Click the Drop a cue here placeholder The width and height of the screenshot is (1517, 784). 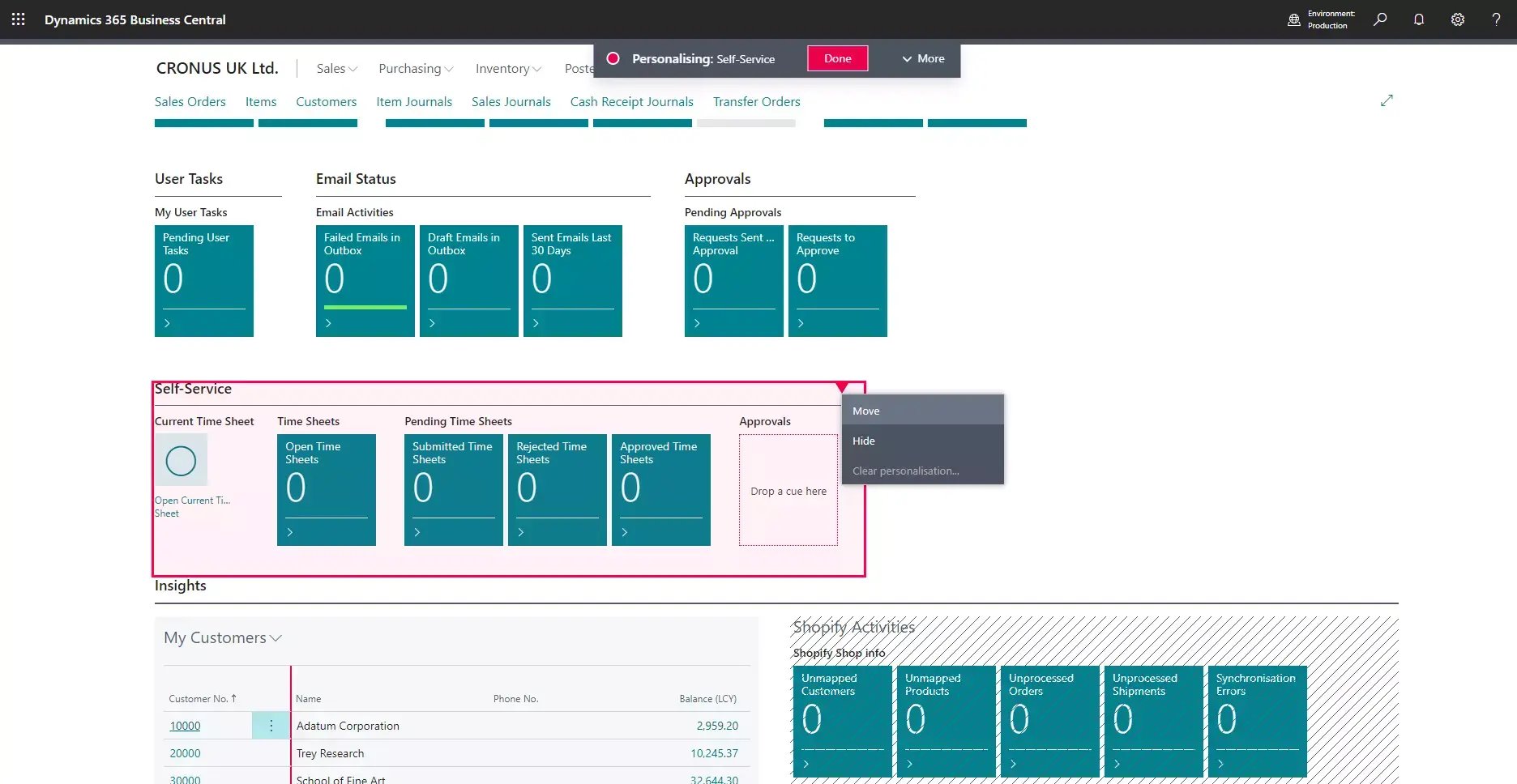point(788,491)
